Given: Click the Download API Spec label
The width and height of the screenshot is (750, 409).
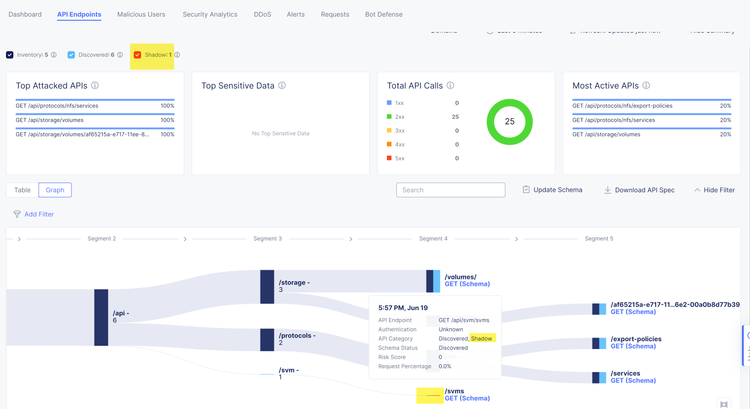Looking at the screenshot, I should click(x=644, y=190).
